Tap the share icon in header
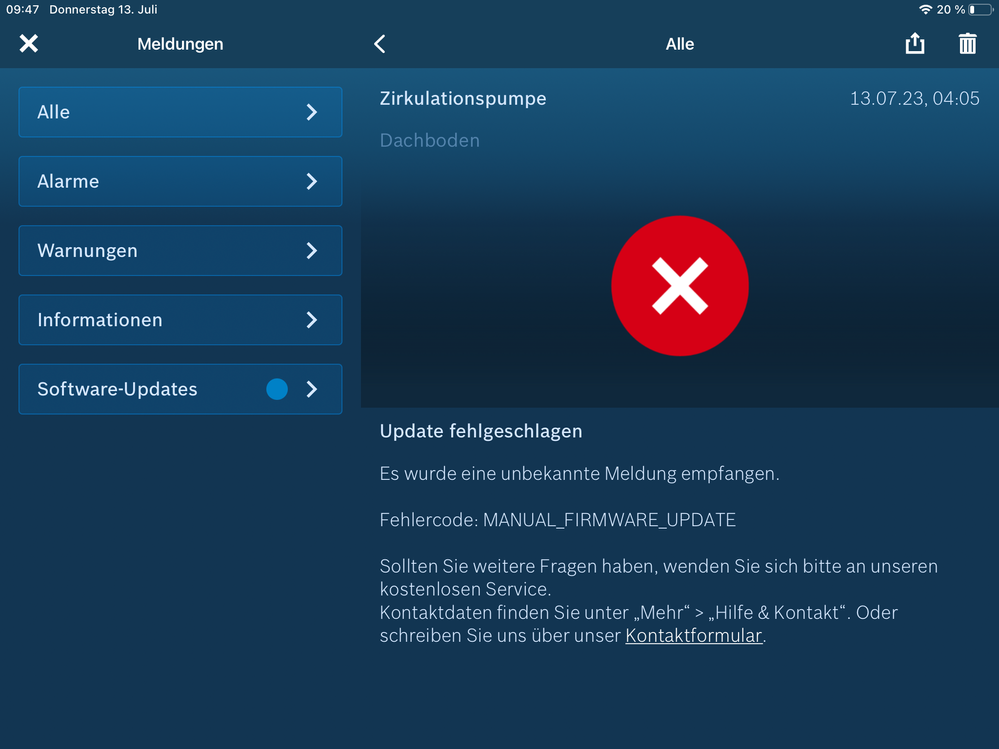The image size is (999, 749). [x=914, y=44]
